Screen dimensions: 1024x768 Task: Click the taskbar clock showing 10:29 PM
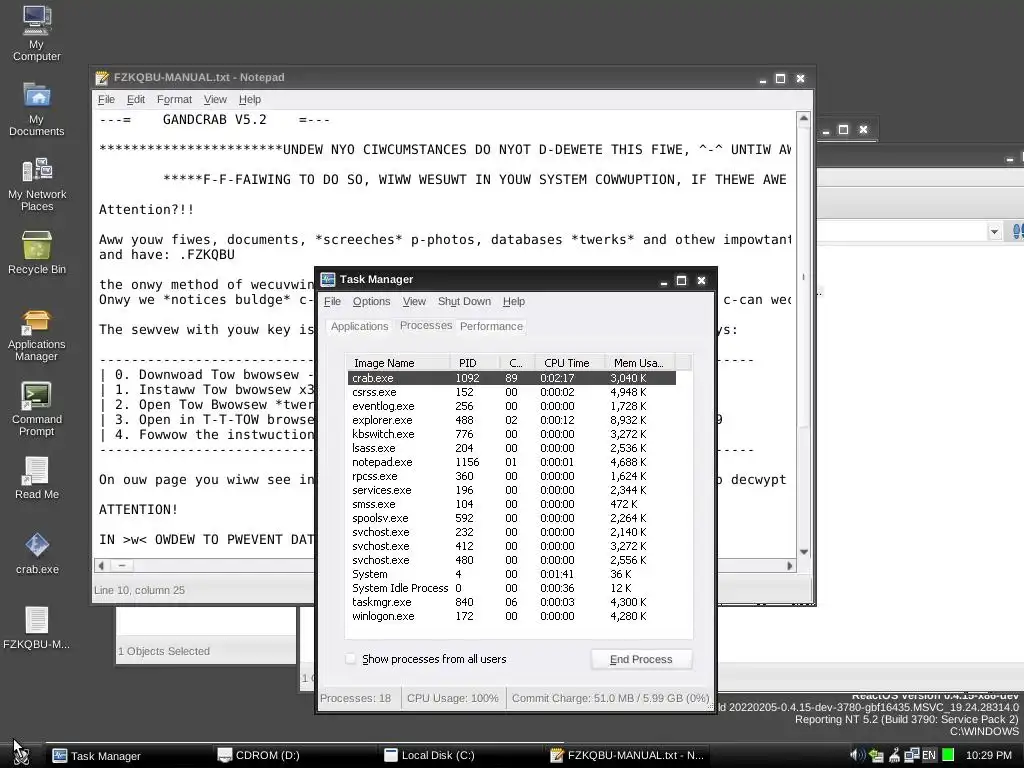click(x=988, y=756)
